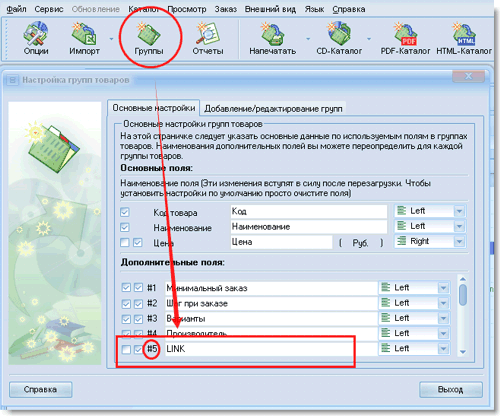Toggle the Код товара checkbox
The height and width of the screenshot is (416, 500).
coord(125,212)
